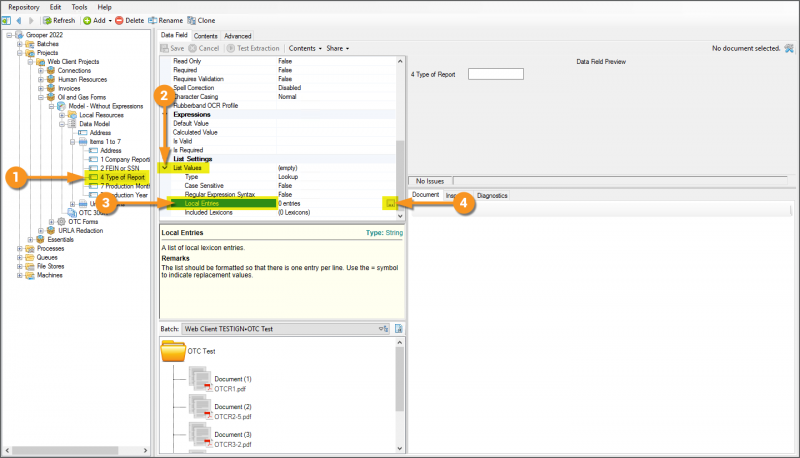Open the Add button's dropdown arrow
Image resolution: width=800 pixels, height=458 pixels.
pyautogui.click(x=110, y=21)
